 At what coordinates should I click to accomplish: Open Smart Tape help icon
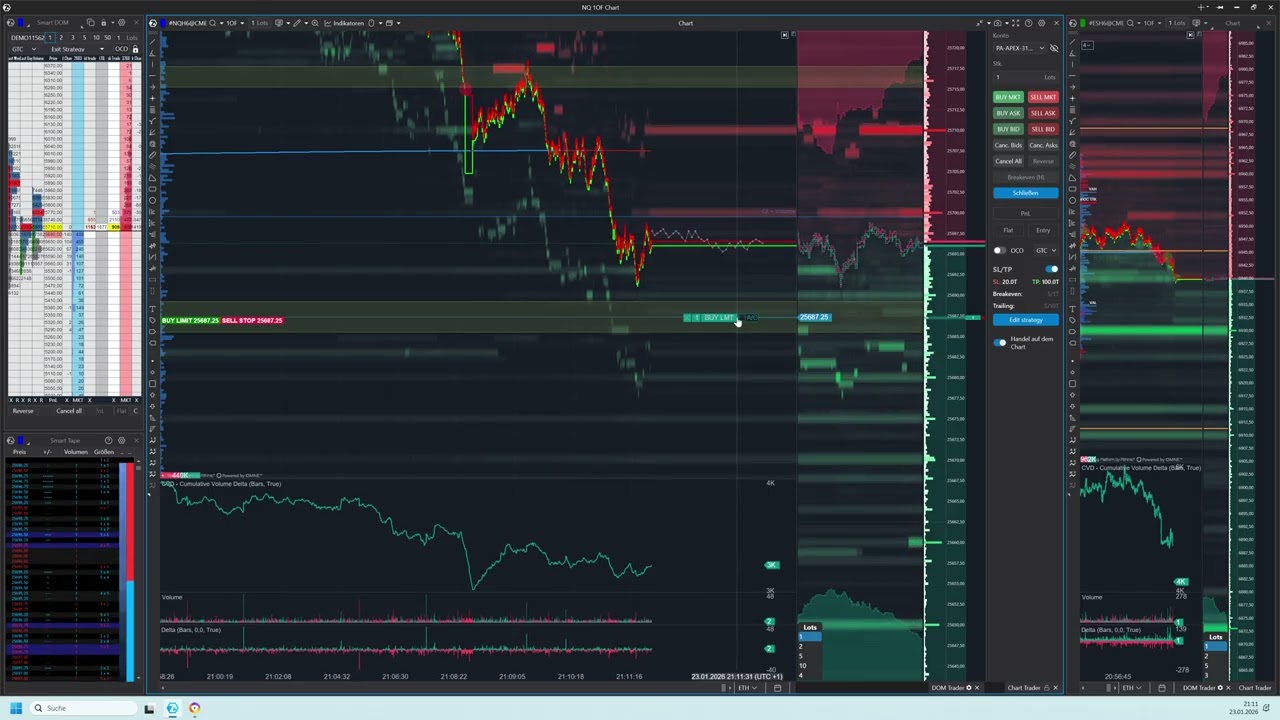click(108, 440)
